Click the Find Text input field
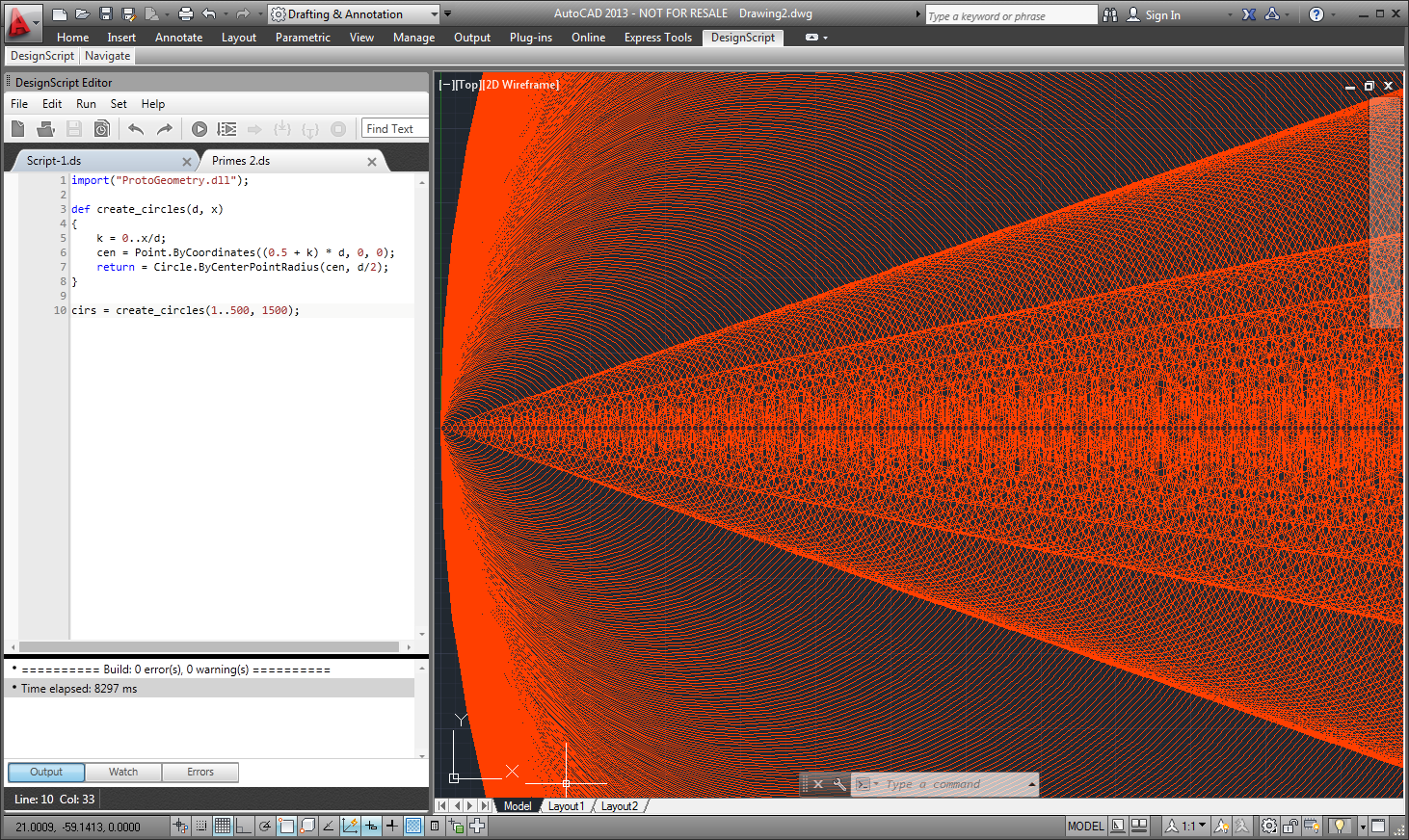 click(x=395, y=129)
